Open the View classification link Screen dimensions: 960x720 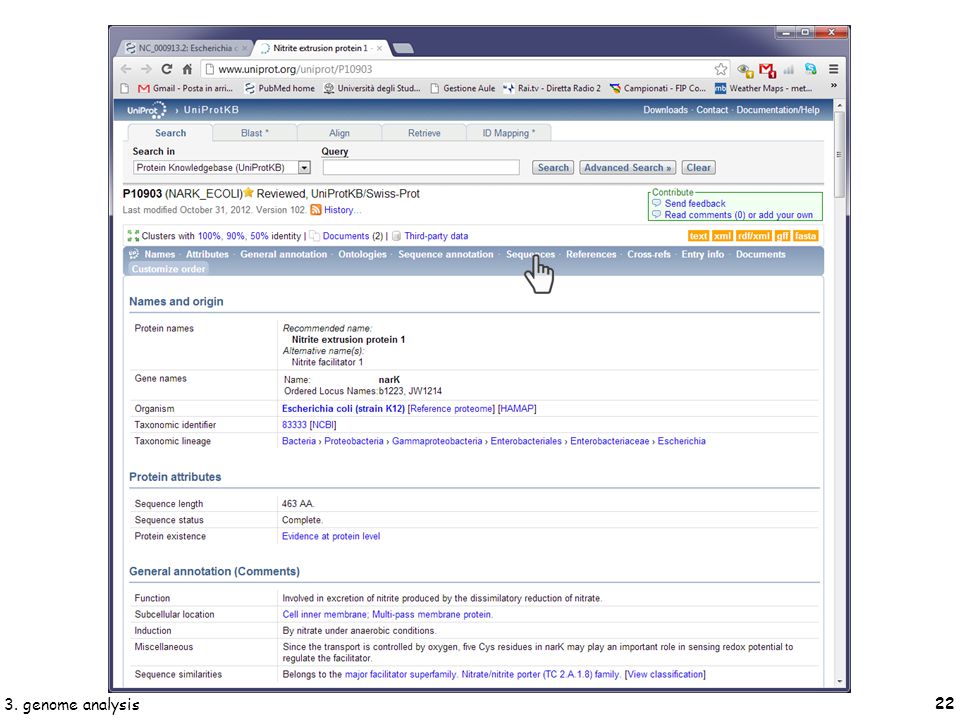[x=665, y=674]
